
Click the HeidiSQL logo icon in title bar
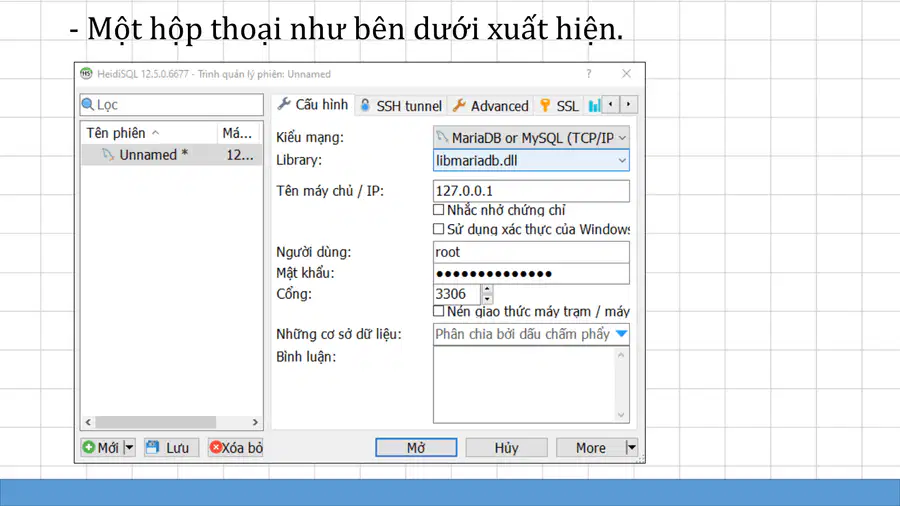[x=86, y=73]
